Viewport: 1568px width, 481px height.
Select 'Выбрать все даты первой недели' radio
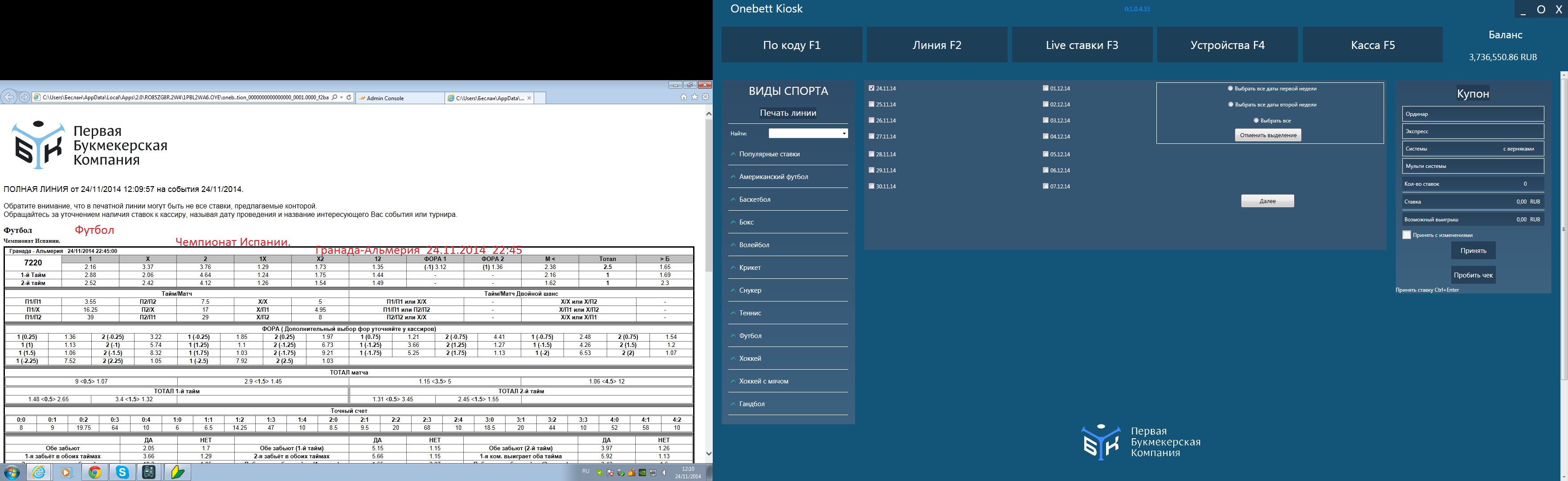(x=1230, y=88)
